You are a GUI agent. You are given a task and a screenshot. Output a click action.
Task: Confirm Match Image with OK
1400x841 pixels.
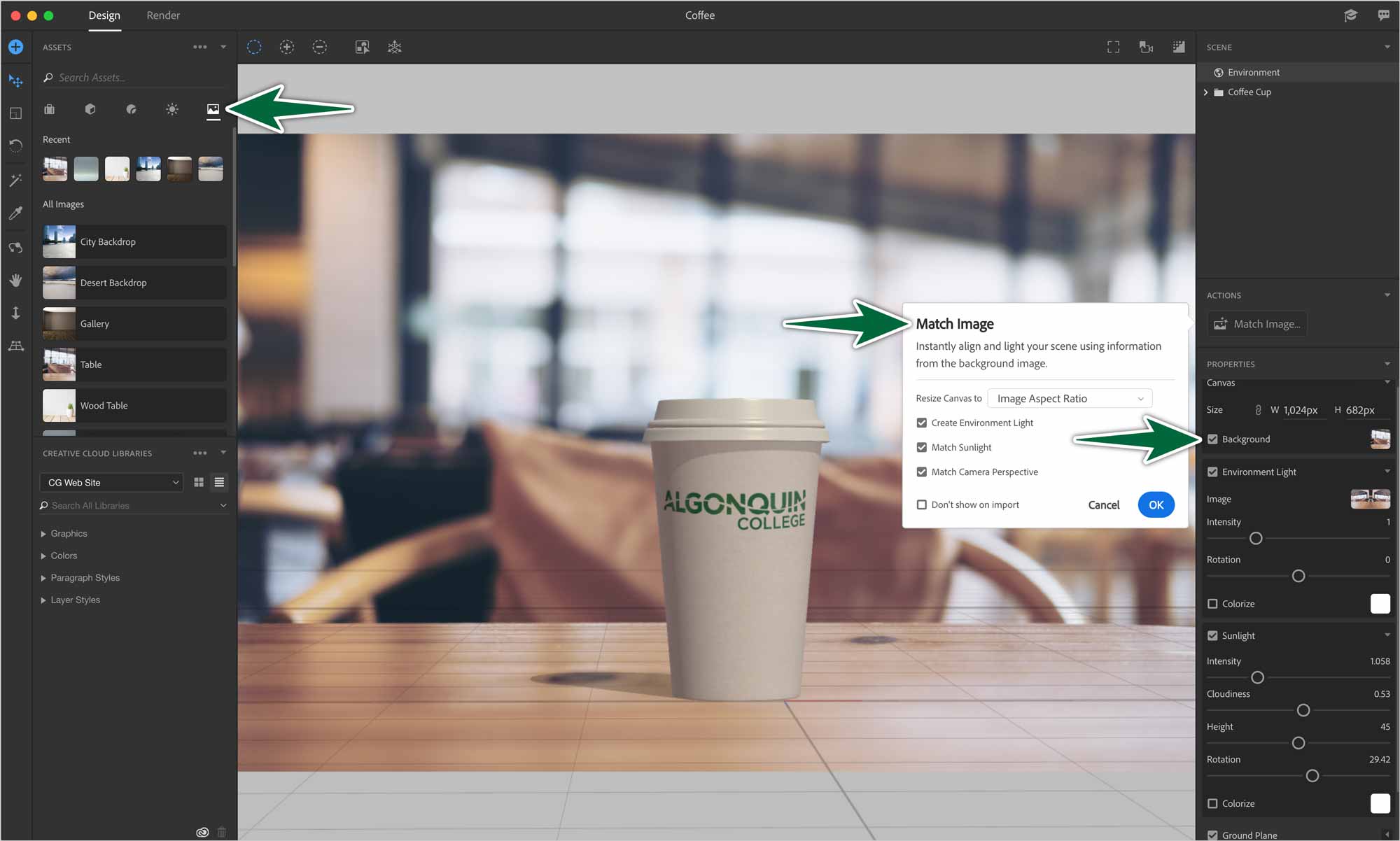click(1156, 504)
